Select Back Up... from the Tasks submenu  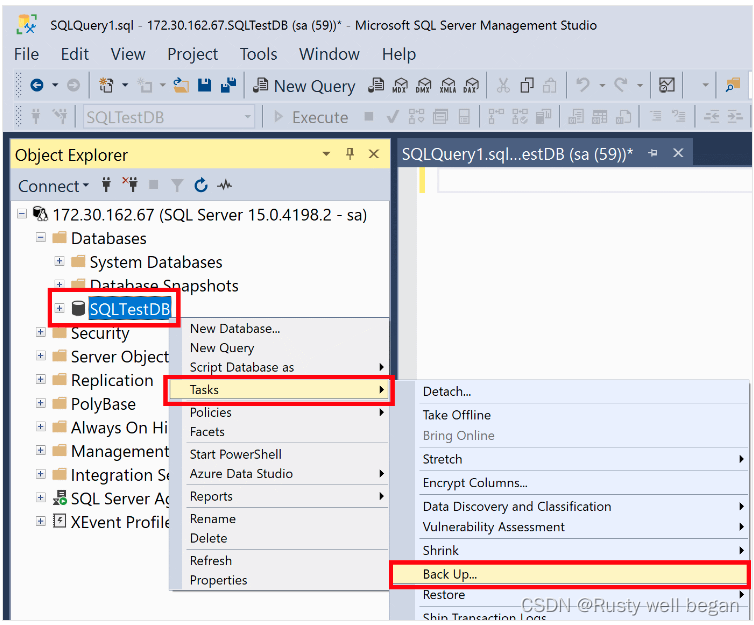tap(569, 575)
